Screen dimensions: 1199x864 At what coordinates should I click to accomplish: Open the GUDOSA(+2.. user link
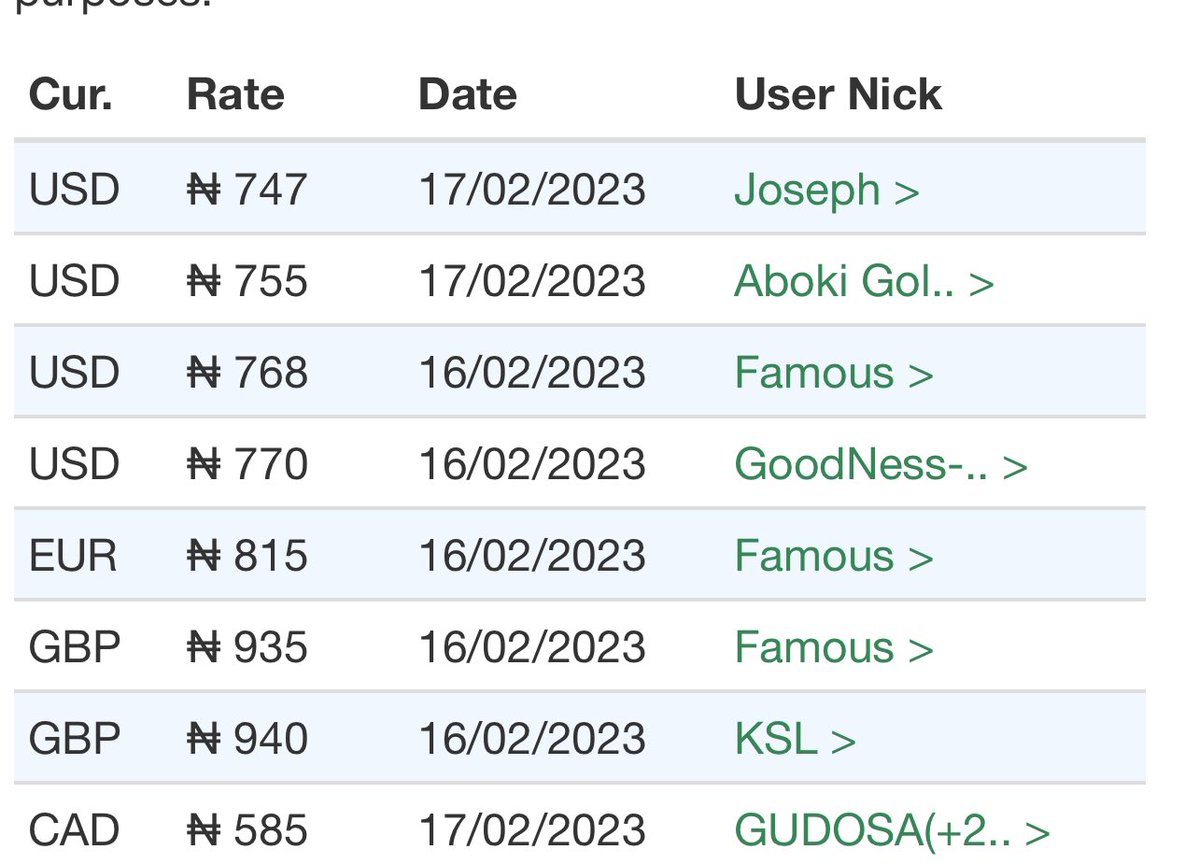(x=891, y=831)
